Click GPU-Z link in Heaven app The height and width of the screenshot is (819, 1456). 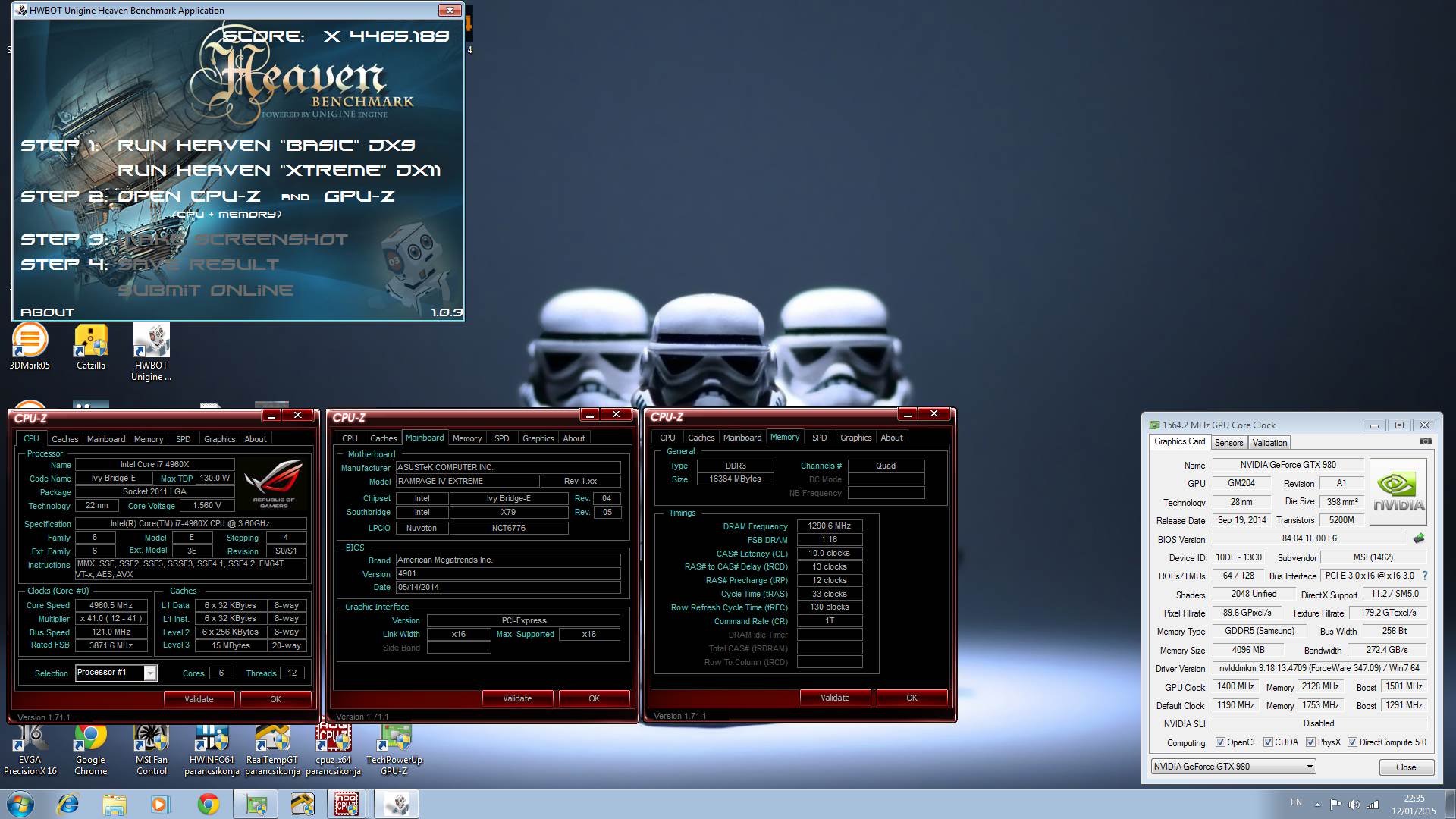click(359, 196)
